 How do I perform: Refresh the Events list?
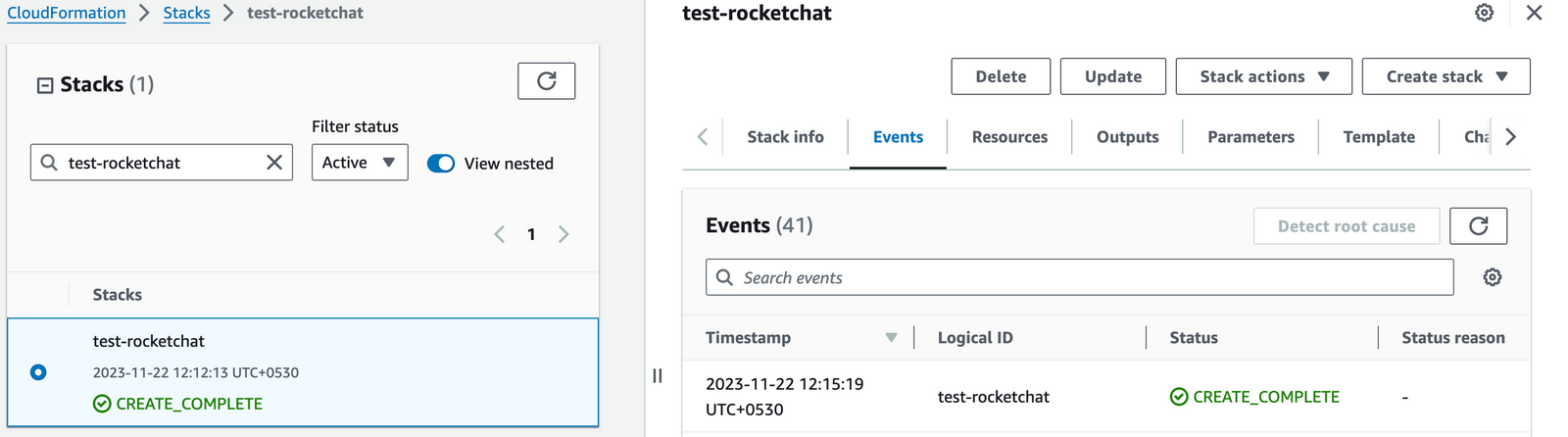pyautogui.click(x=1478, y=226)
